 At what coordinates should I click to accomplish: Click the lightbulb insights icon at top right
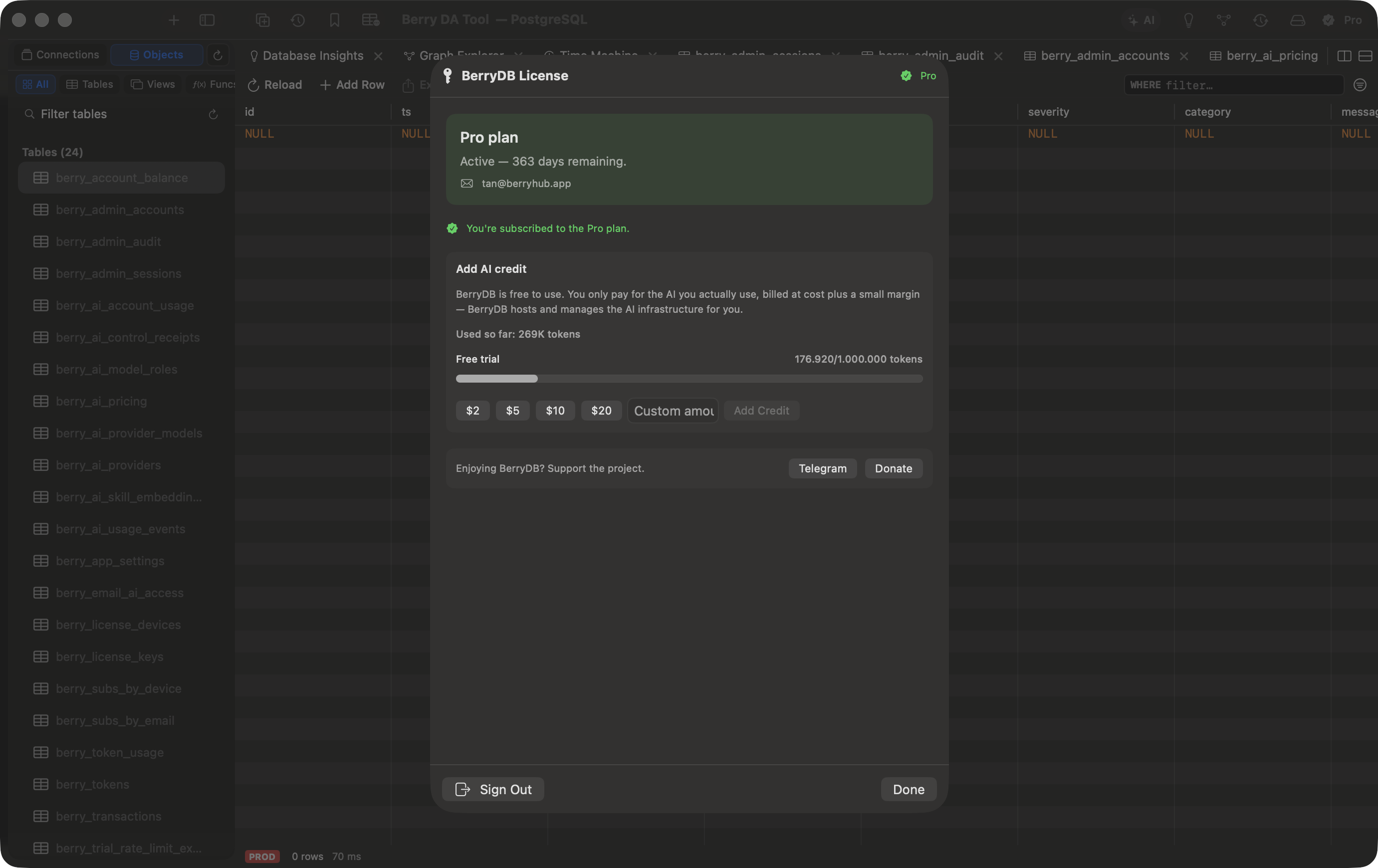[x=1188, y=20]
